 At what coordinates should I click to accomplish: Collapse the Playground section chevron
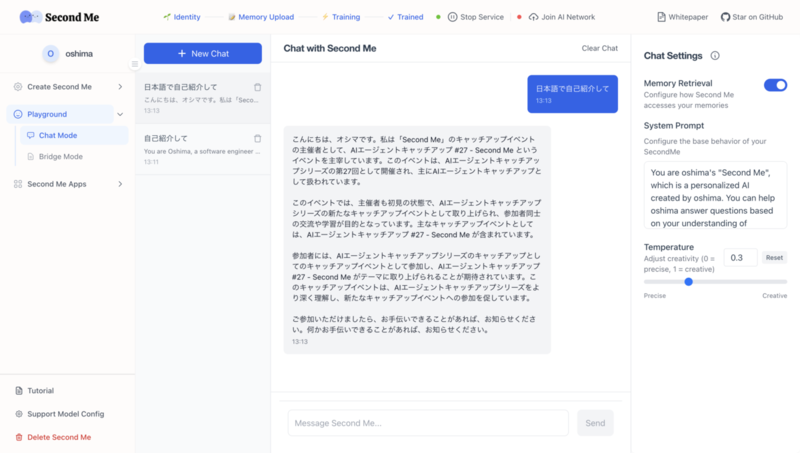pos(120,114)
